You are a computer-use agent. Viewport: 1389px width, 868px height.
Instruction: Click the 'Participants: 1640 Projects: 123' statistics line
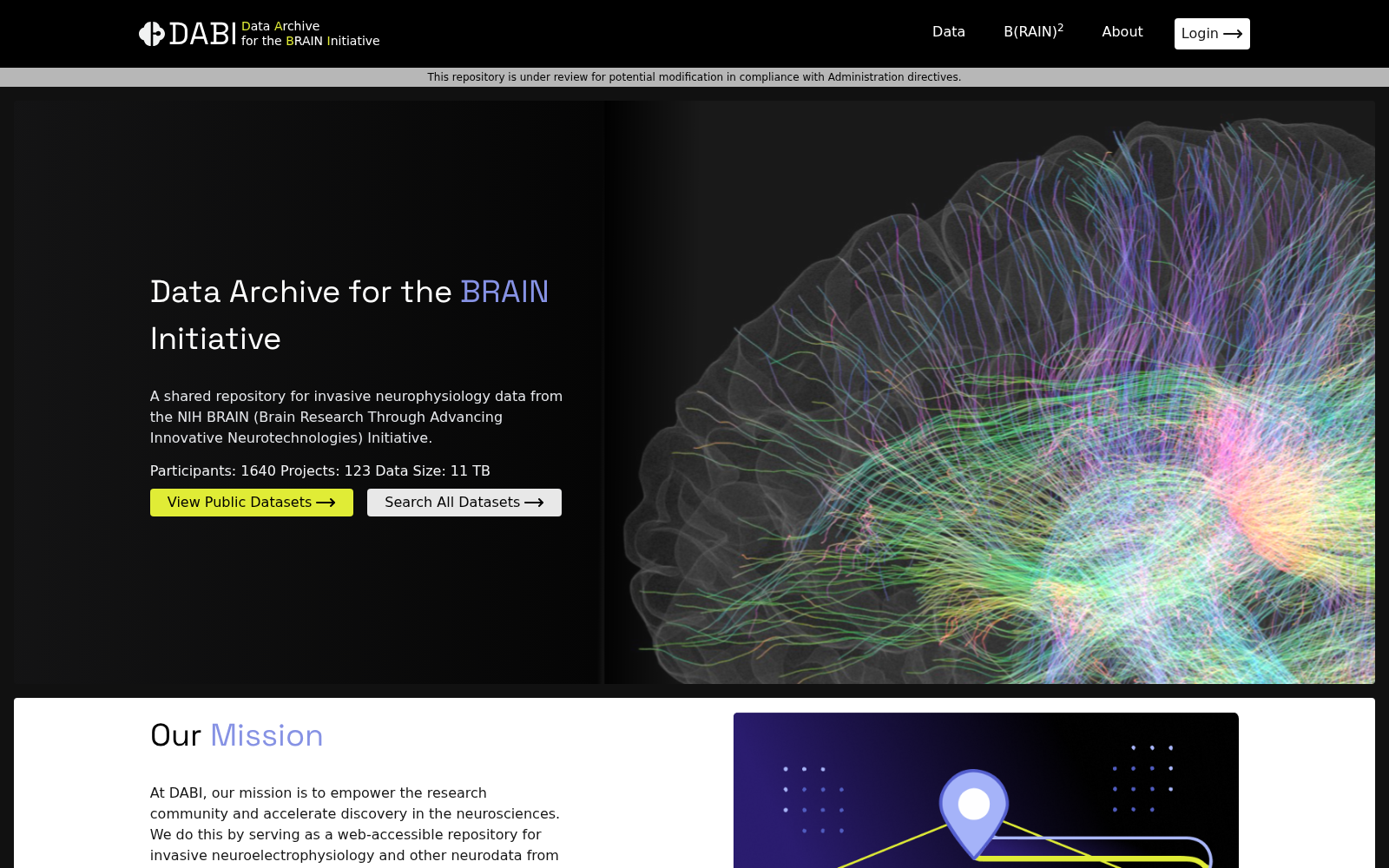(x=320, y=471)
